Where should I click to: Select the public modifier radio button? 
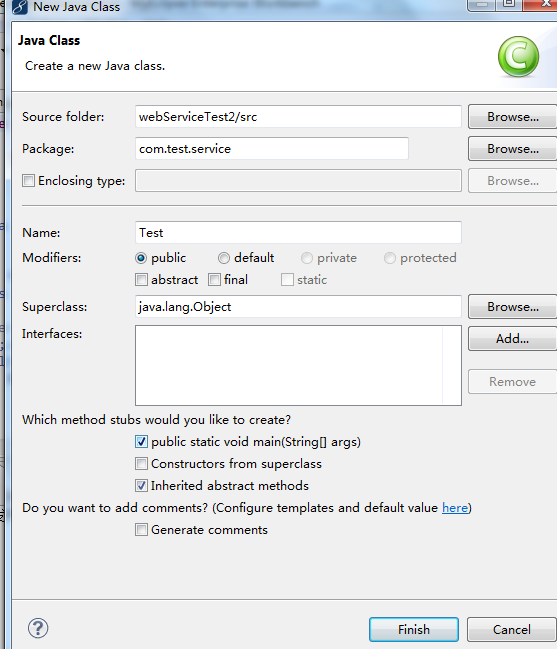(141, 258)
